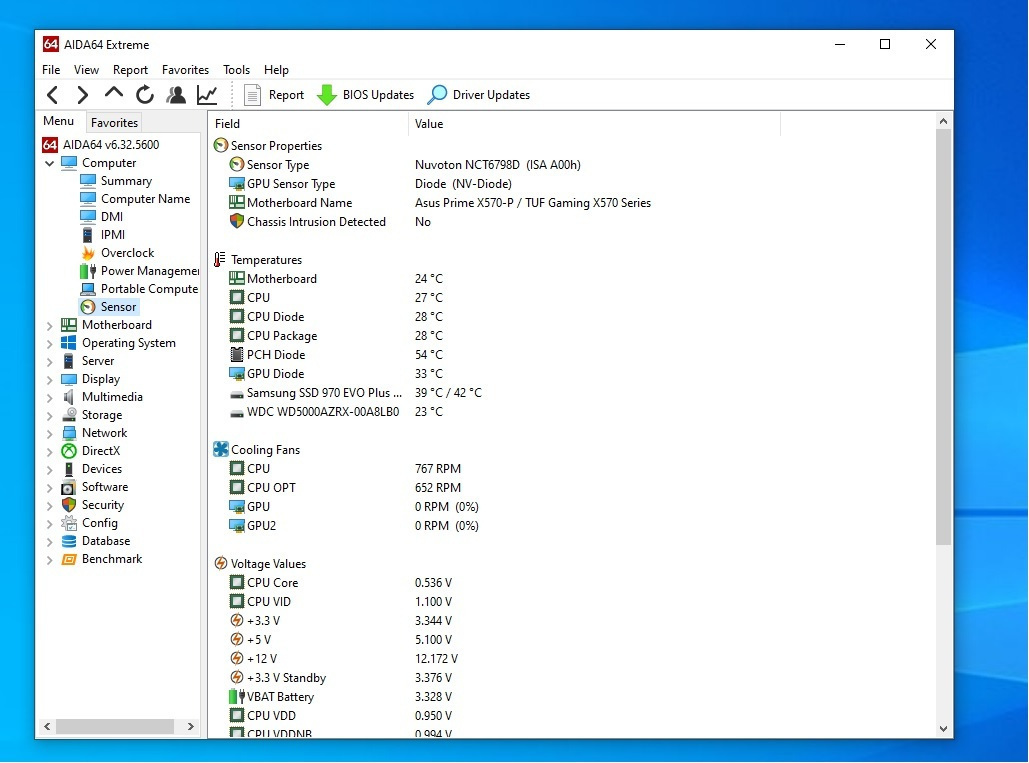This screenshot has height=763, width=1029.
Task: Expand the Network tree node
Action: coord(49,434)
